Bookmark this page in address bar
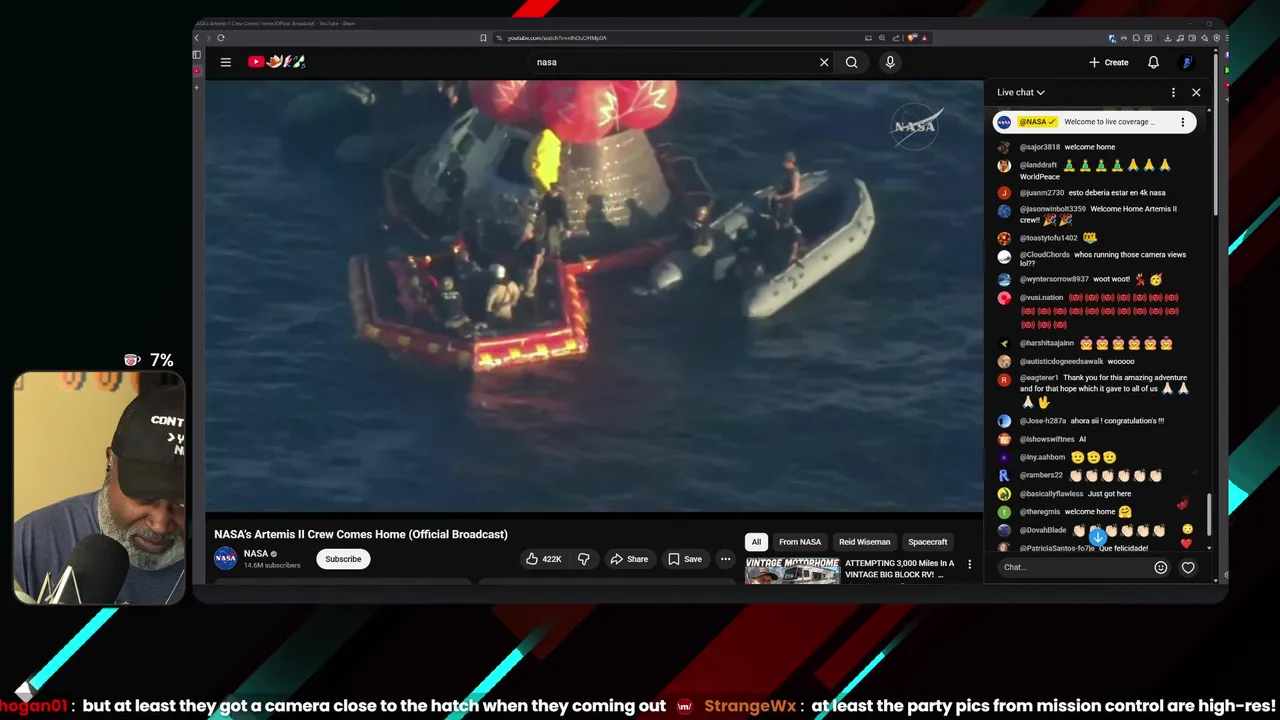 483,38
